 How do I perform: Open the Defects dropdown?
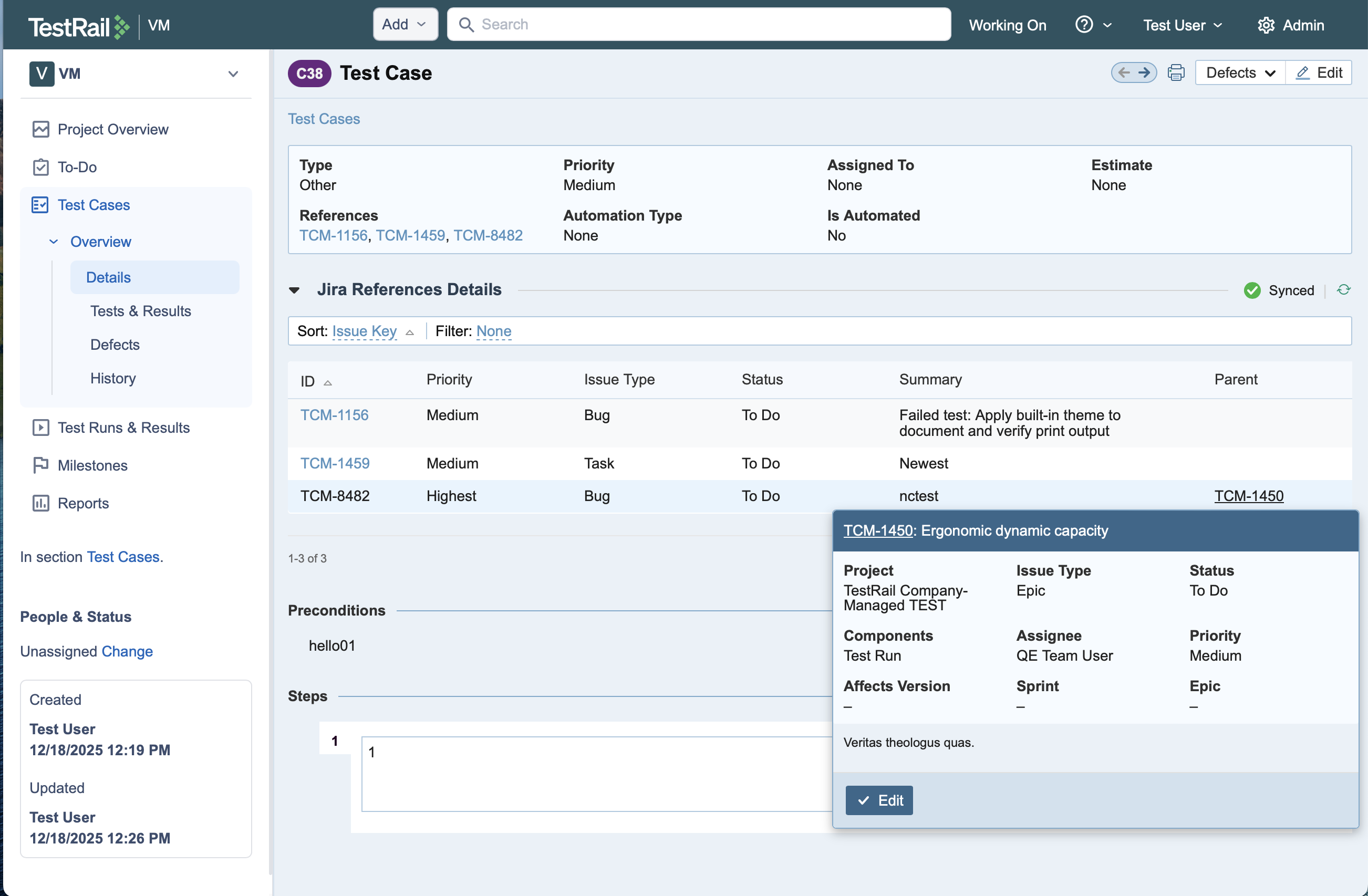1240,72
